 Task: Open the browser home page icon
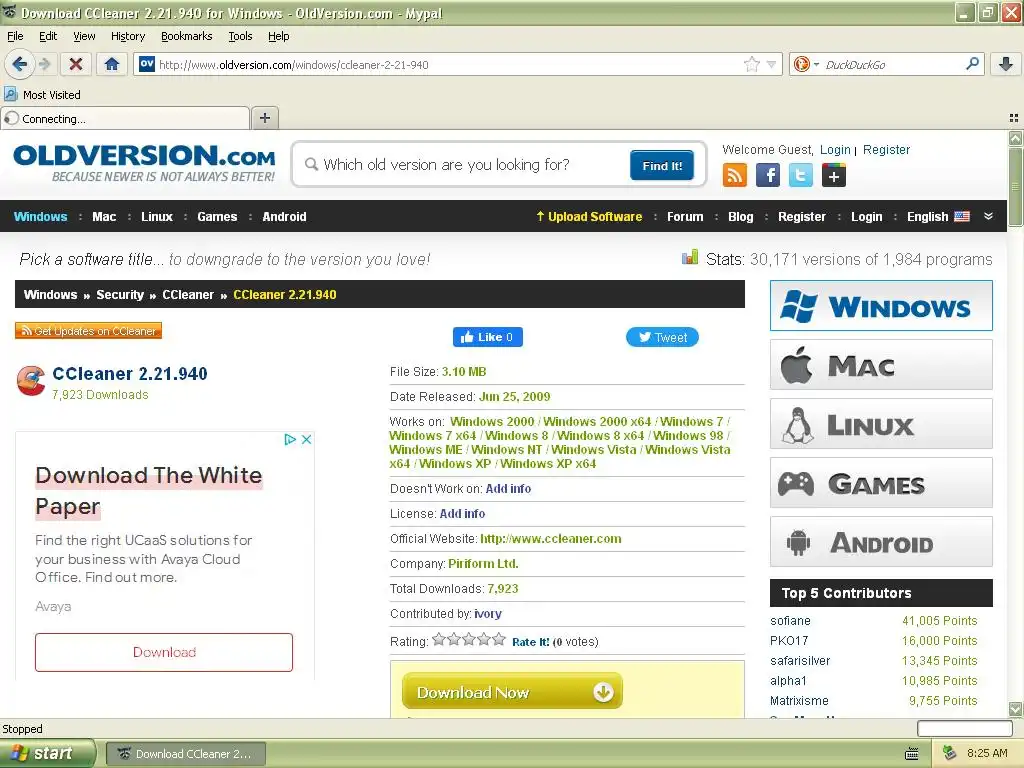pos(112,64)
